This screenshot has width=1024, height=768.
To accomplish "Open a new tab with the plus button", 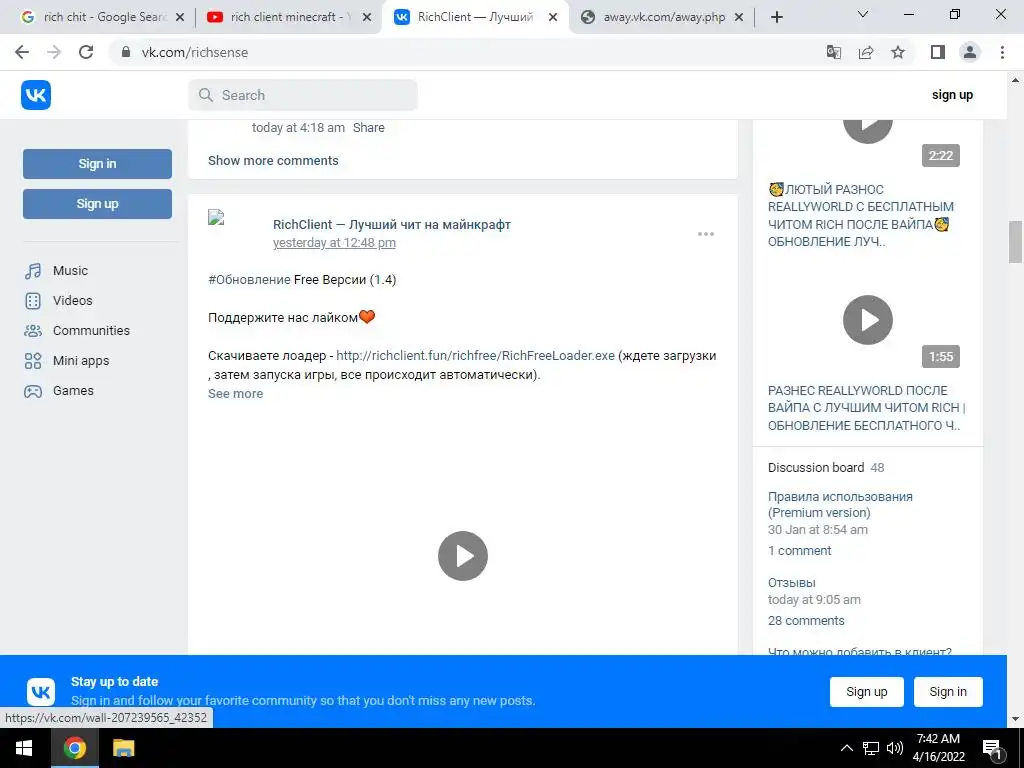I will (x=776, y=17).
